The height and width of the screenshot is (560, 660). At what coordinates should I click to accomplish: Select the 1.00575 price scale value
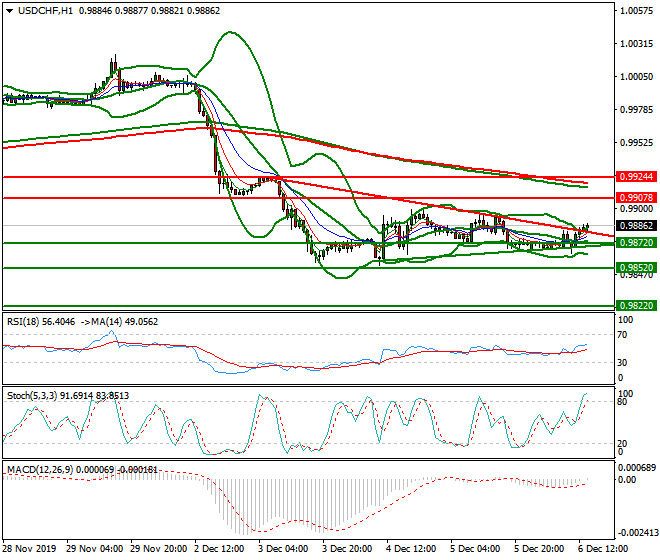637,11
